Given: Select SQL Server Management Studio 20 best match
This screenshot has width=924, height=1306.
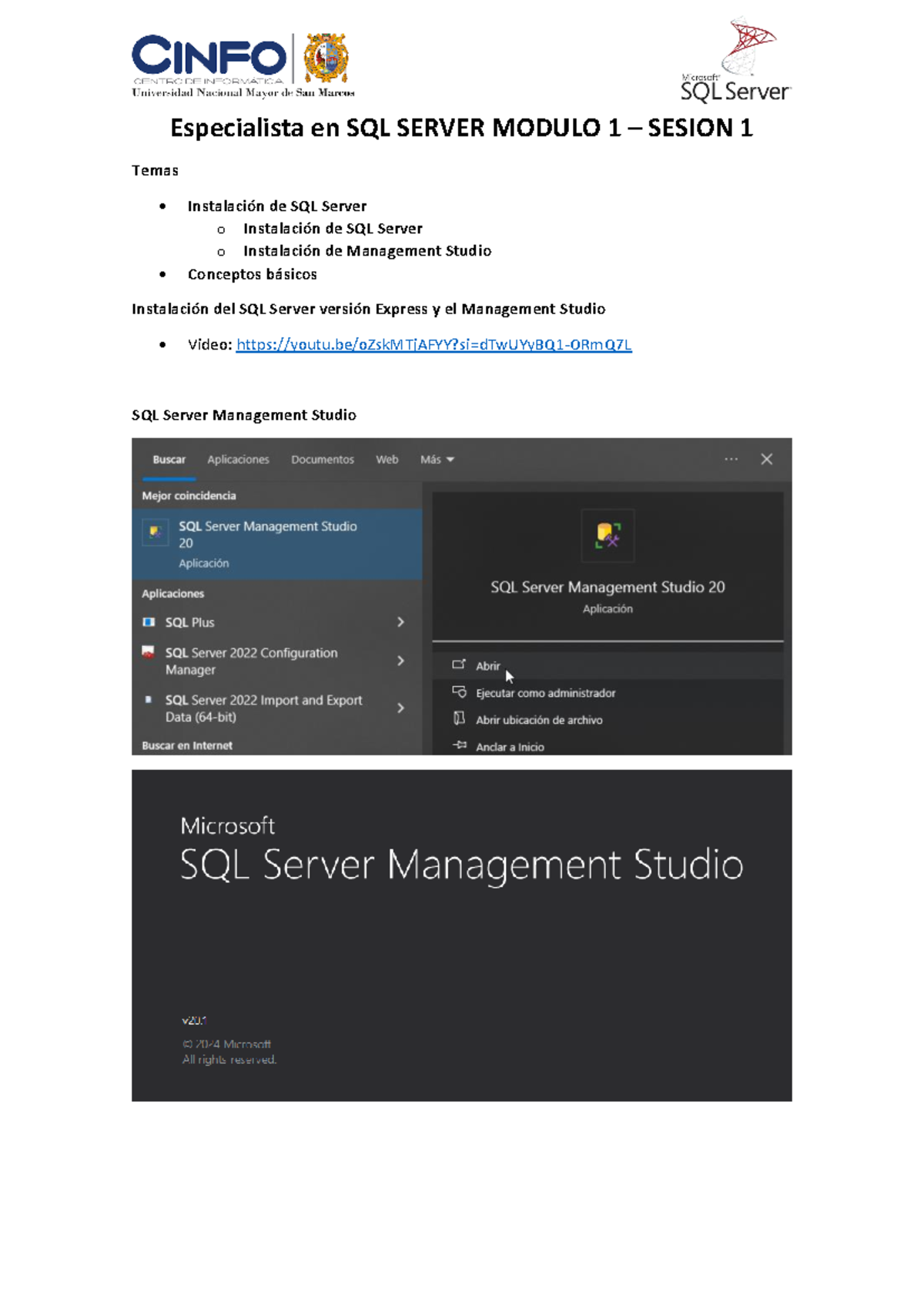Looking at the screenshot, I should click(277, 544).
